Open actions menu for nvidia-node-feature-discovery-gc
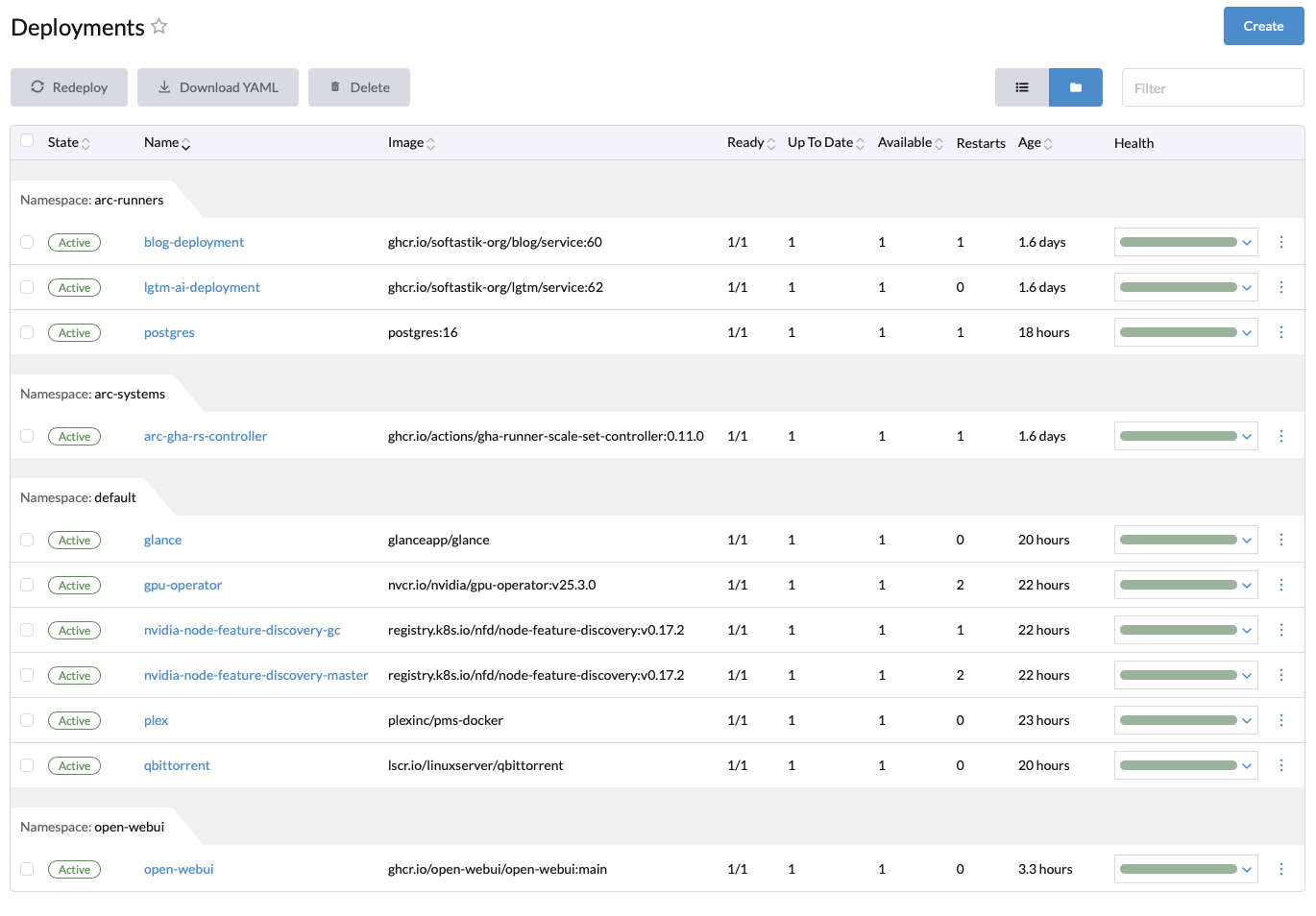This screenshot has width=1316, height=916. coord(1281,630)
